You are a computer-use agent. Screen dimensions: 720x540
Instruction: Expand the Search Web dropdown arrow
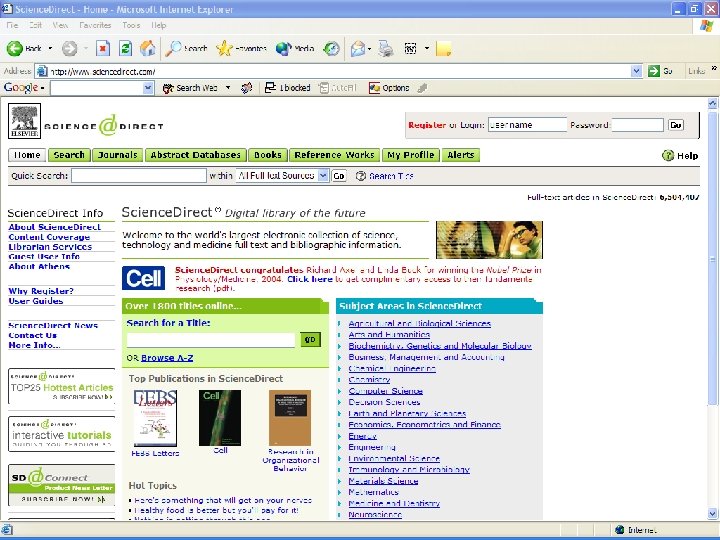click(x=228, y=88)
